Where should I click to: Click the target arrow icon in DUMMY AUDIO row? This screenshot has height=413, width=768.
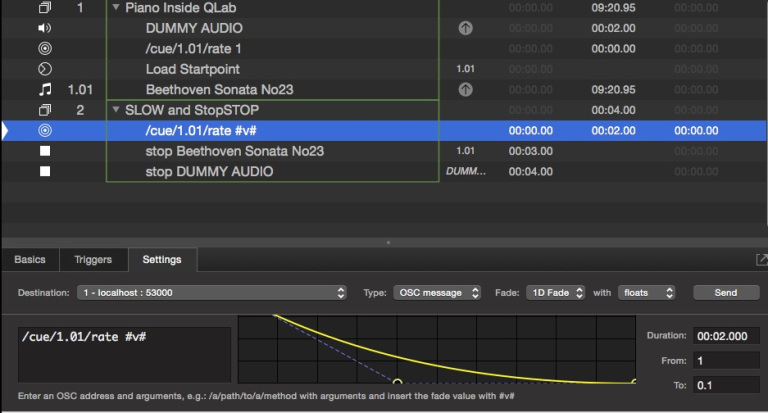[465, 28]
